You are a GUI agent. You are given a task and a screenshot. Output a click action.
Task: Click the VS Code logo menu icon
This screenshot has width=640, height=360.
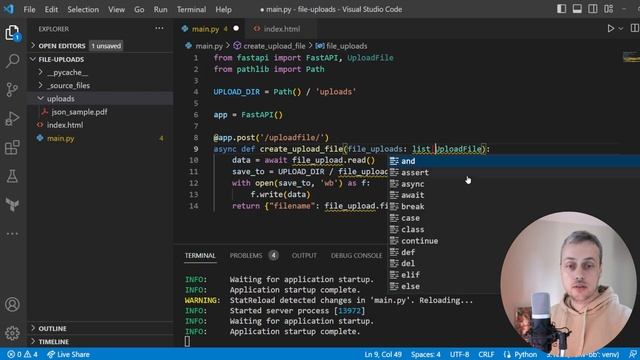[x=9, y=9]
